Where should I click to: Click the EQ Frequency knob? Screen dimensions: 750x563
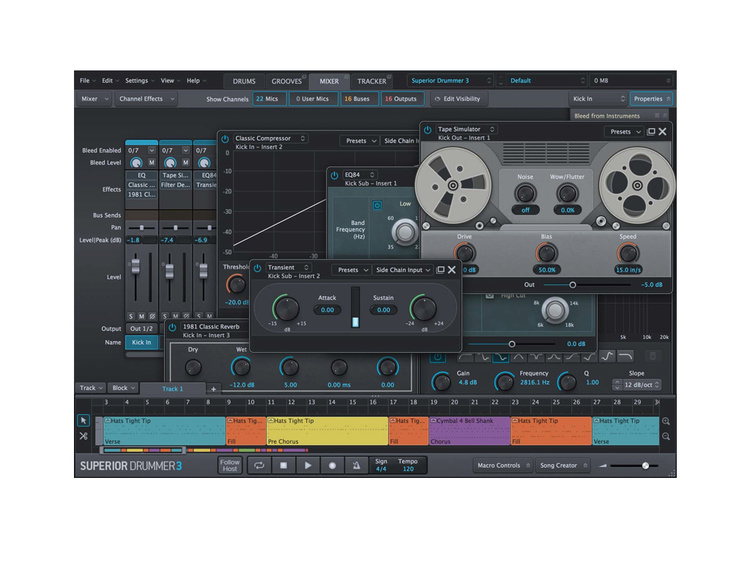click(x=504, y=382)
